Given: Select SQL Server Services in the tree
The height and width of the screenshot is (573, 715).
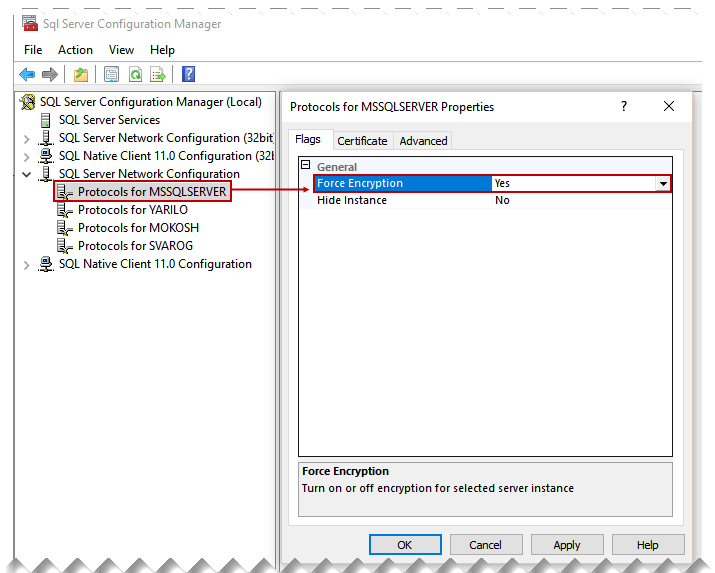Looking at the screenshot, I should (109, 120).
